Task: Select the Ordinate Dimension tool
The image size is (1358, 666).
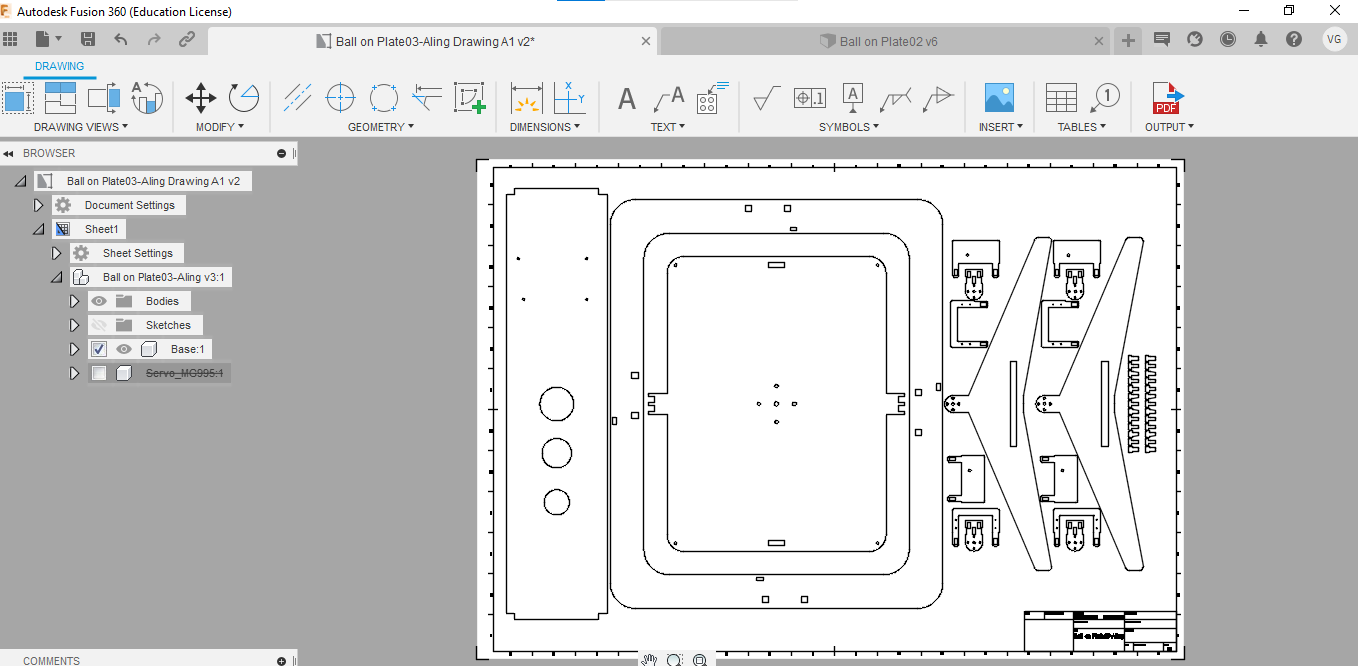Action: (569, 98)
